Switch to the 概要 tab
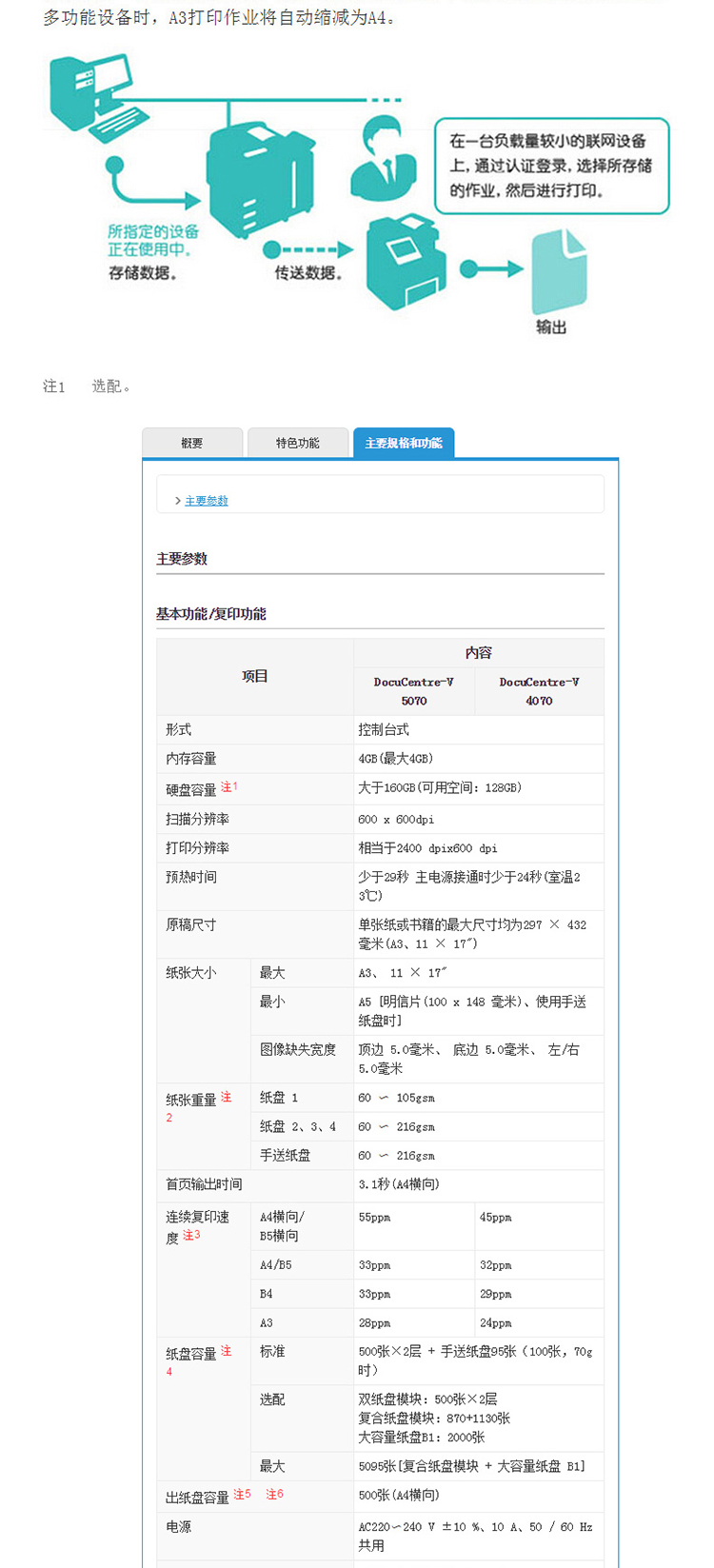The width and height of the screenshot is (714, 1568). coord(192,443)
